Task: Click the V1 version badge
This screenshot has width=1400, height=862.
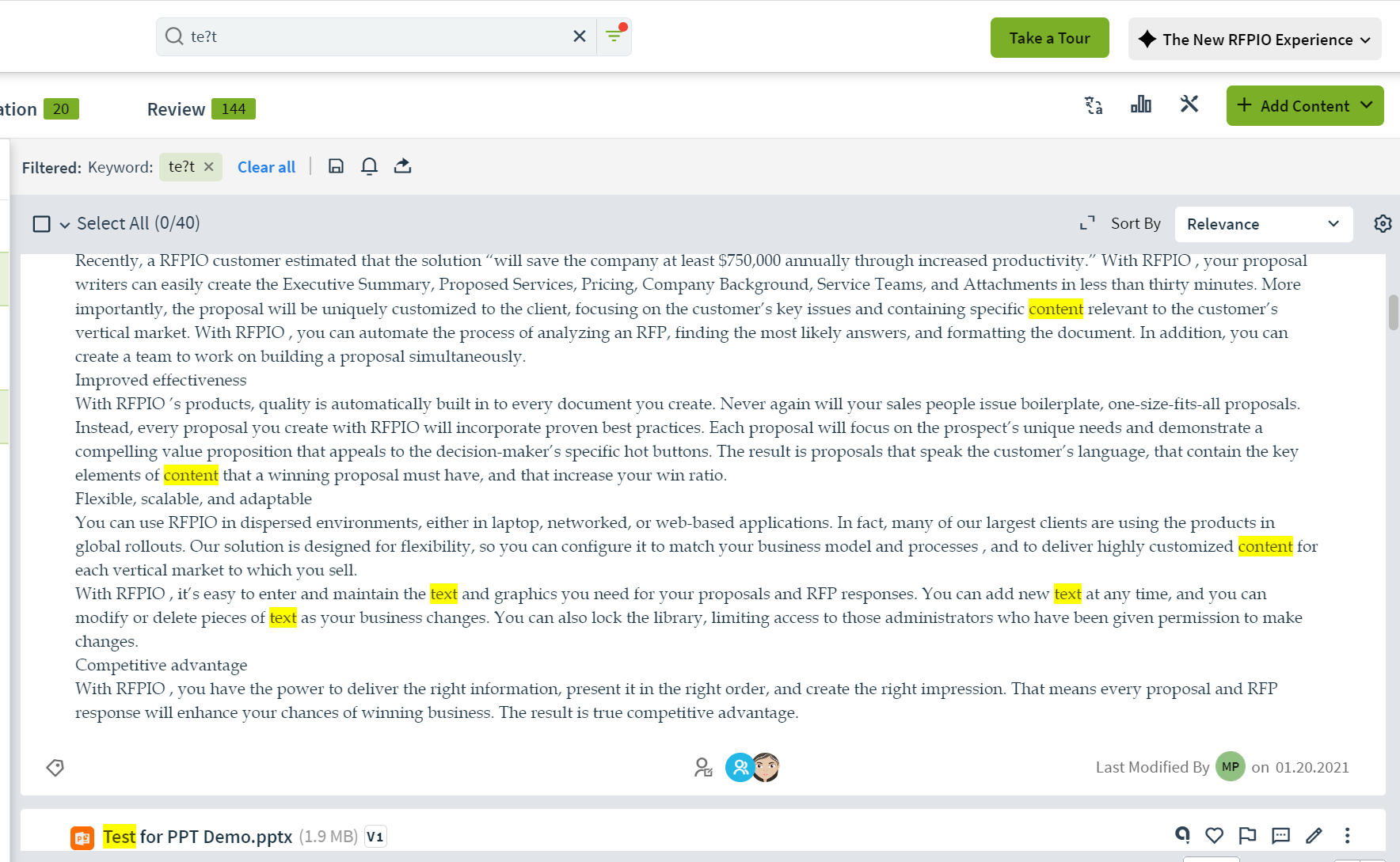Action: [375, 837]
